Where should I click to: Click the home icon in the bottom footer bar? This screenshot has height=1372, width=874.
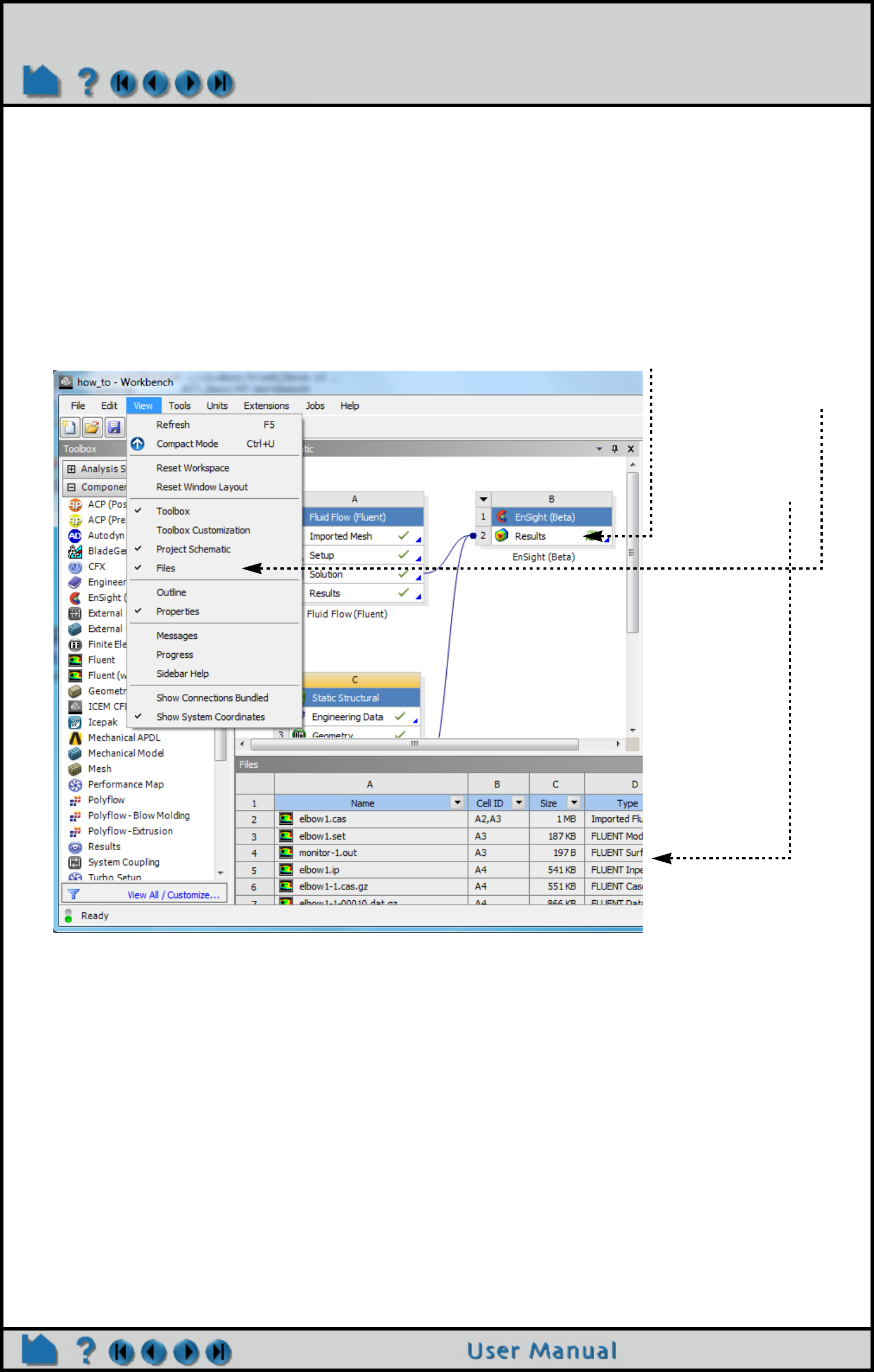[x=40, y=1350]
